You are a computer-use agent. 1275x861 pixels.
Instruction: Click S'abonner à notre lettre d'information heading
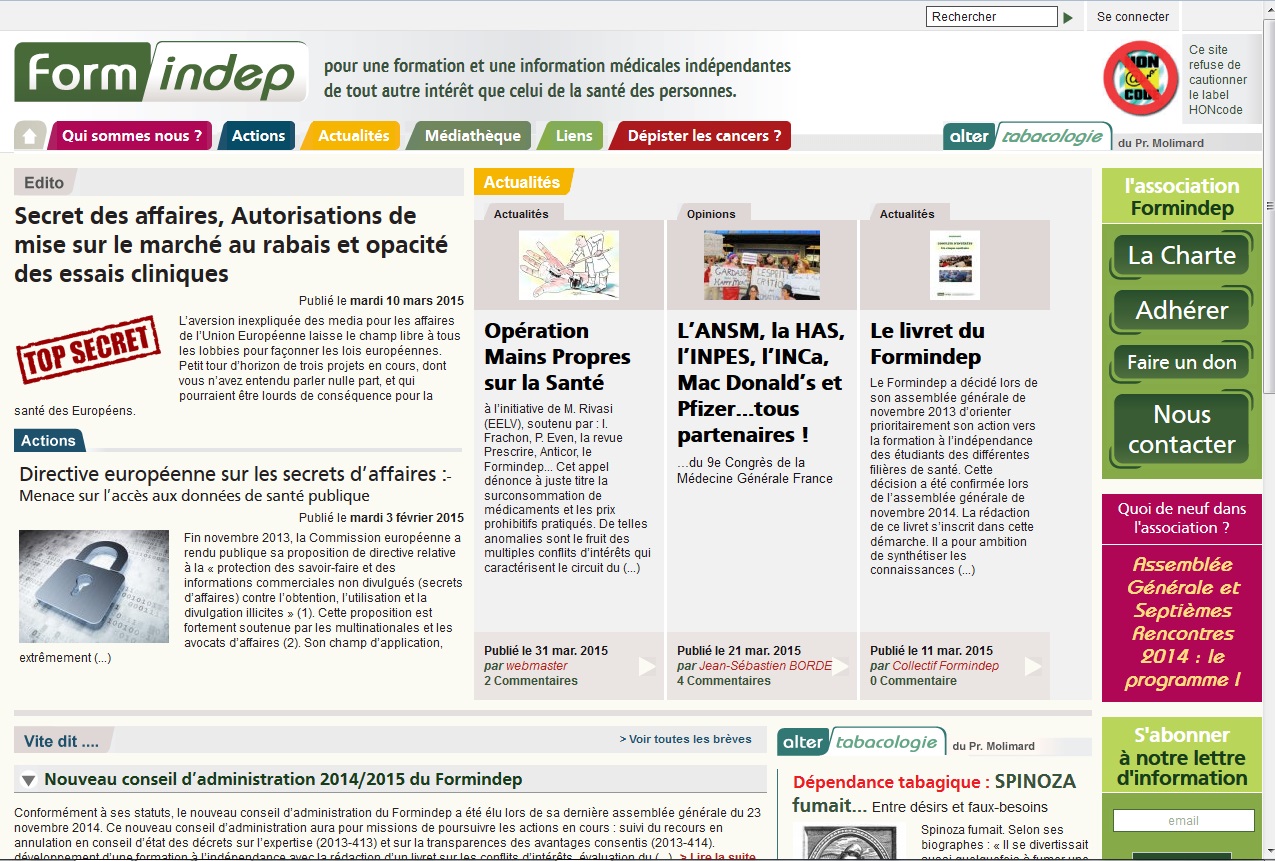pos(1182,757)
